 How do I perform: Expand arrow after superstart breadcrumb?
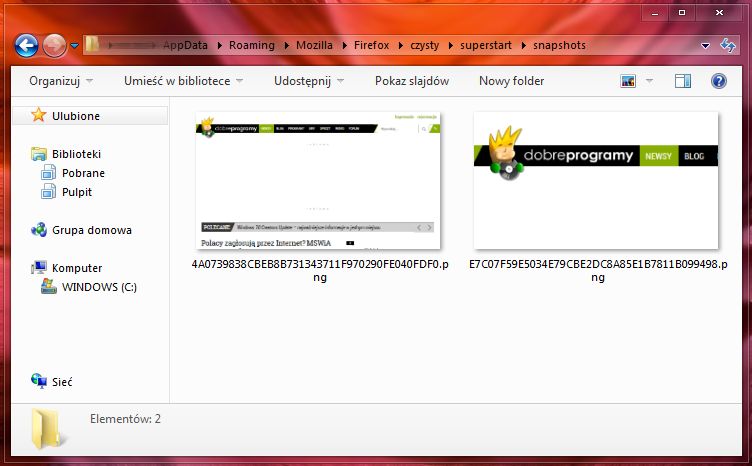(523, 46)
